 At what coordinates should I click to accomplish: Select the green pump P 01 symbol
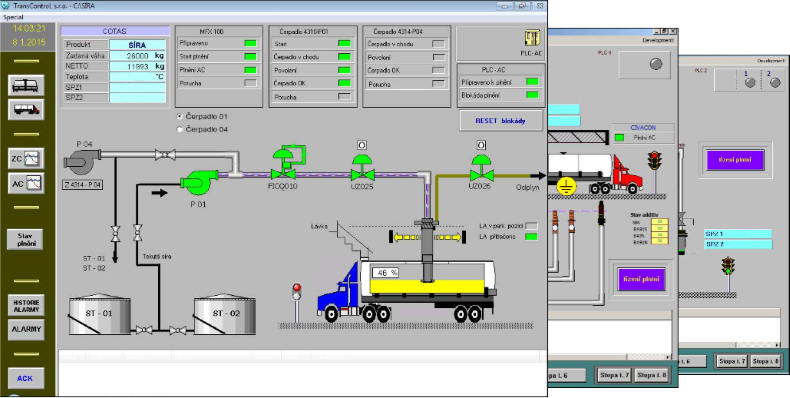(x=200, y=182)
